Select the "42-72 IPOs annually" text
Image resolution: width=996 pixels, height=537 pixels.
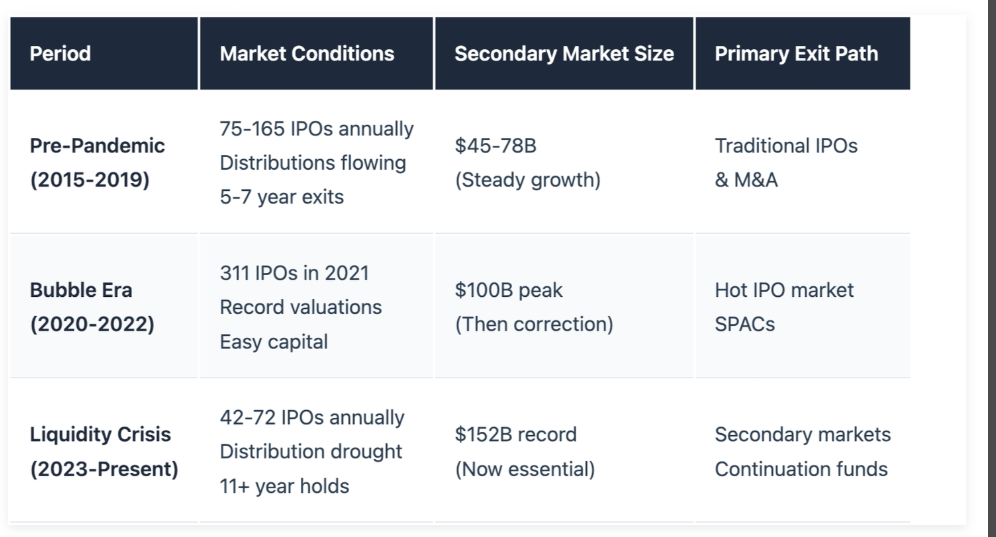(312, 417)
